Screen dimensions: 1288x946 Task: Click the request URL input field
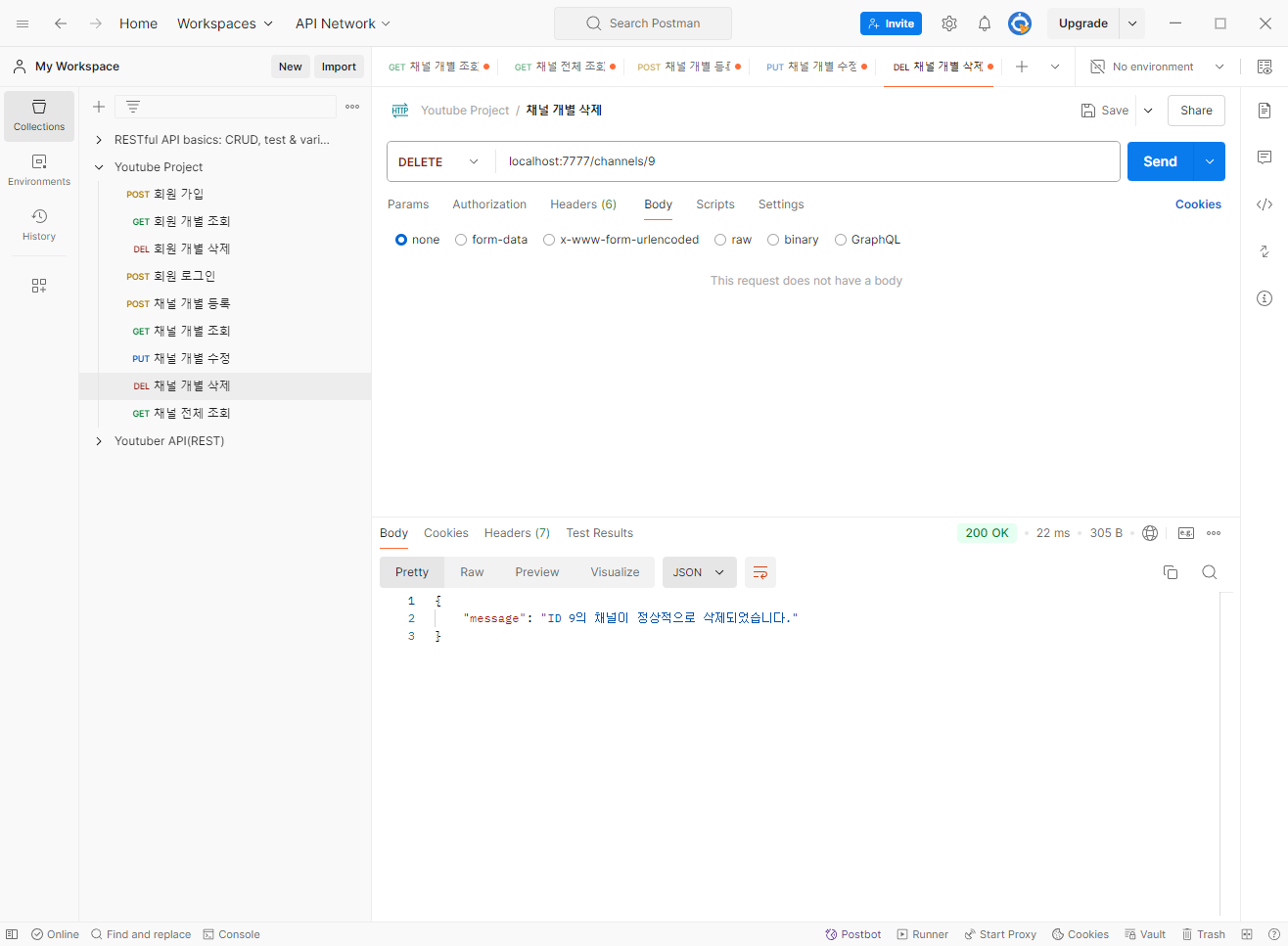808,161
